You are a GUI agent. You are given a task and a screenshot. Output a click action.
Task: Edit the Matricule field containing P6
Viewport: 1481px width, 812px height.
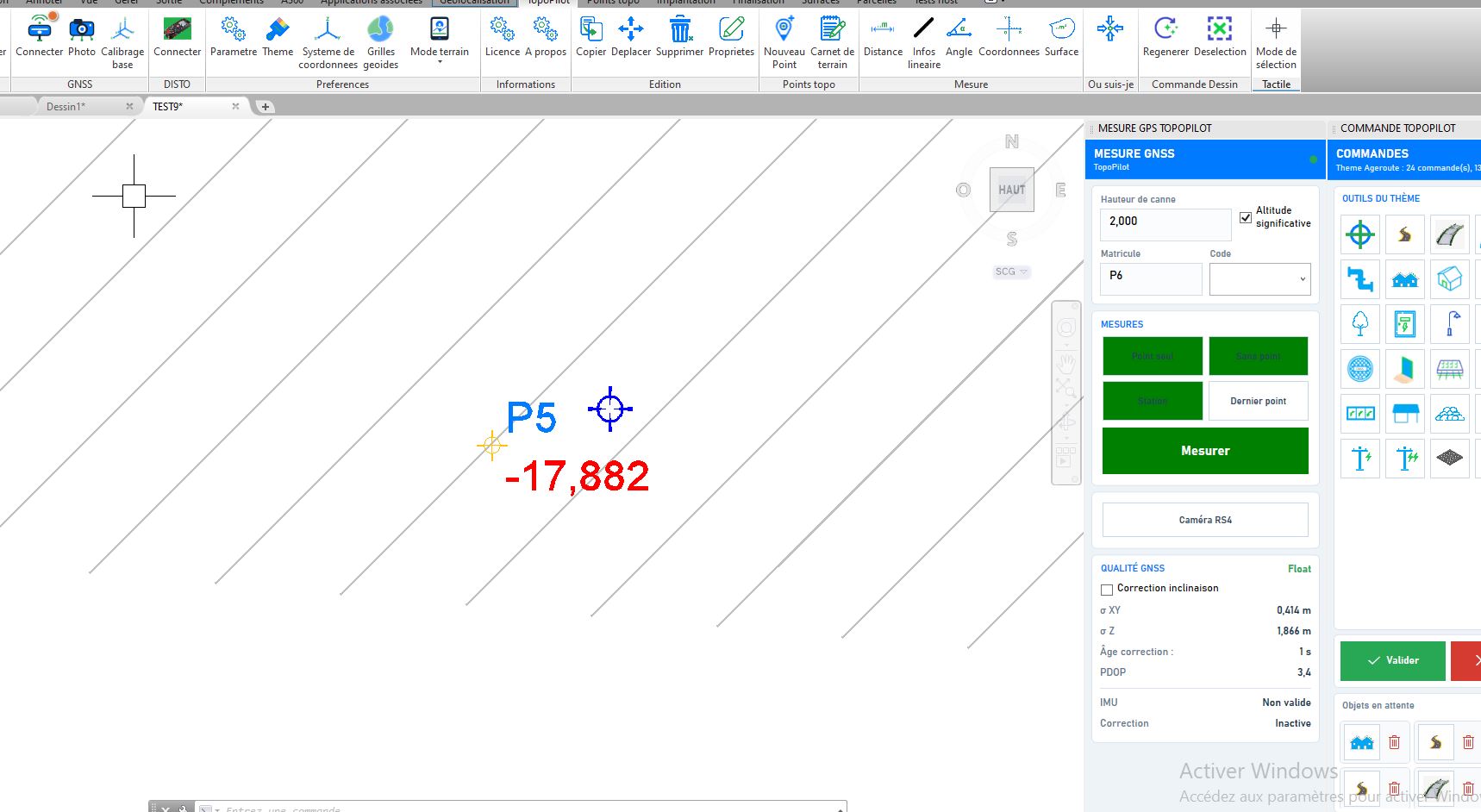1151,279
